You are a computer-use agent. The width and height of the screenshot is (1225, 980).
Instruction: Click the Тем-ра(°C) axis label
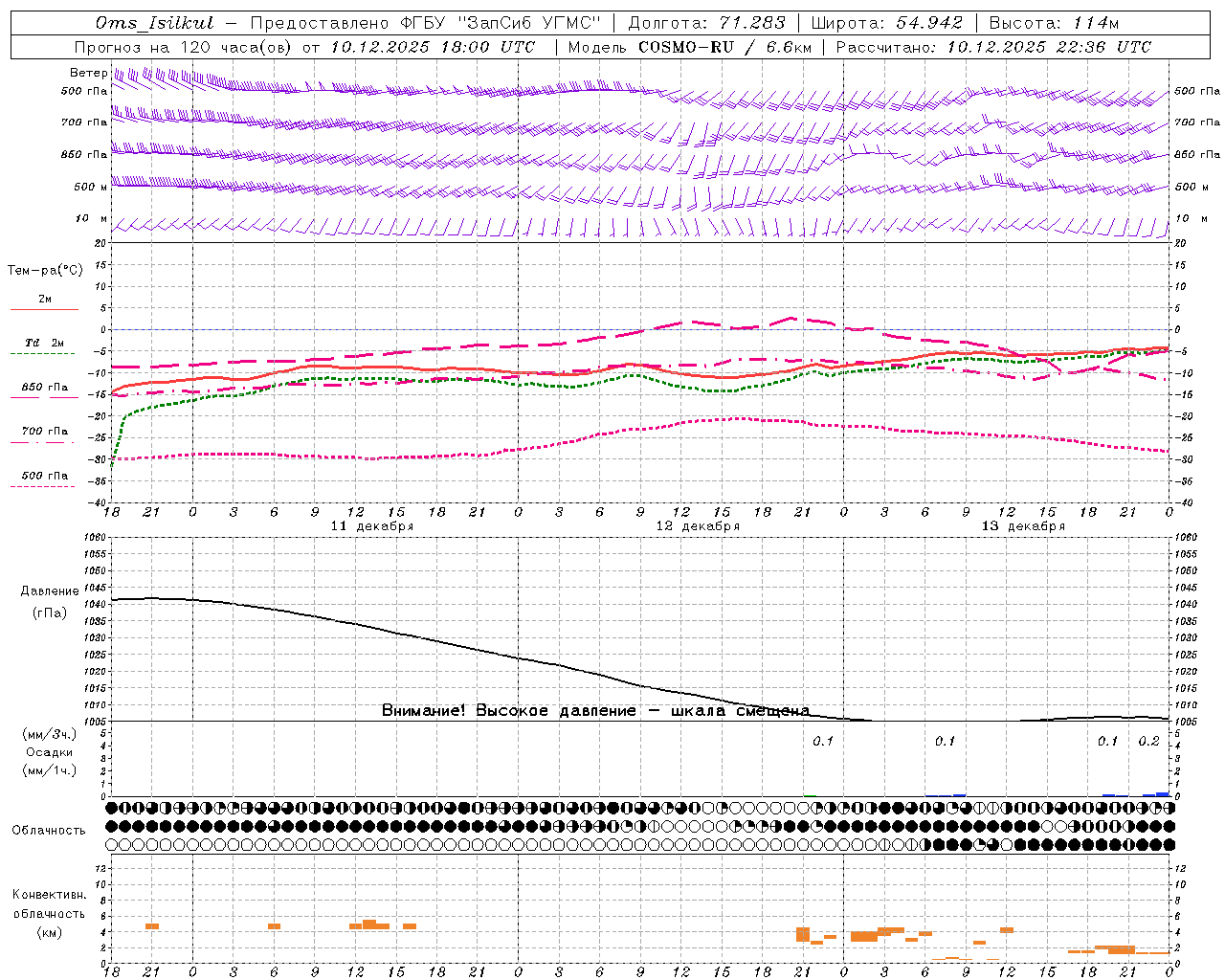[45, 271]
